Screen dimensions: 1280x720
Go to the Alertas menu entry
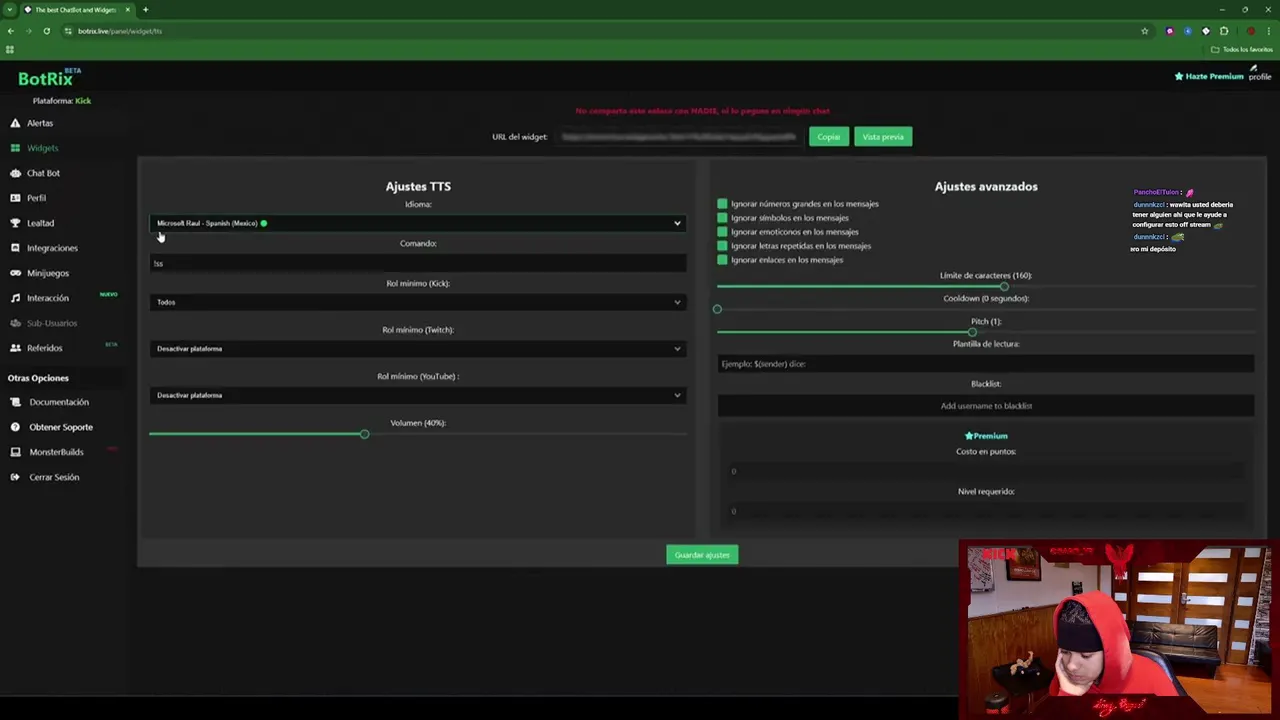(40, 123)
